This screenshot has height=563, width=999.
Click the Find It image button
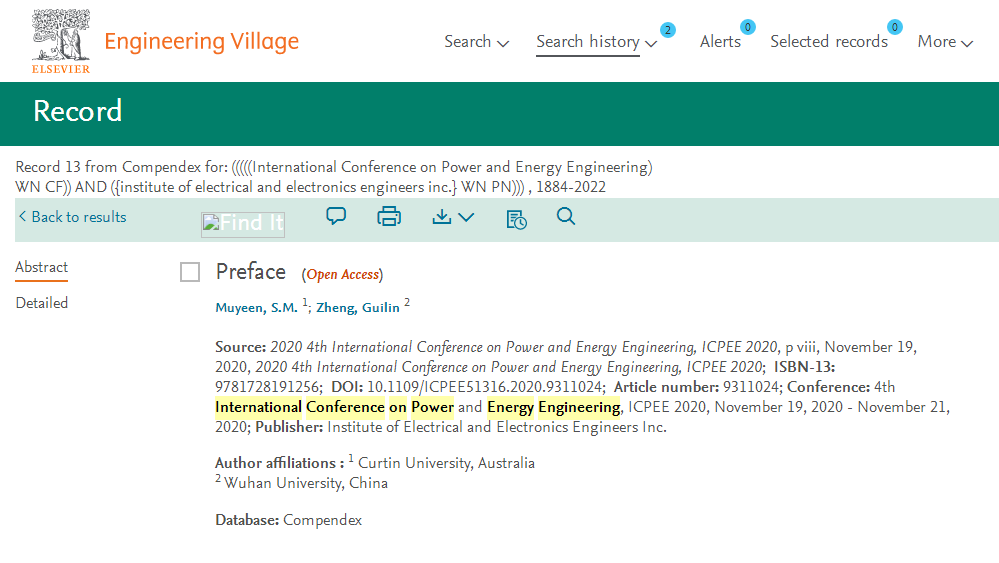[243, 224]
